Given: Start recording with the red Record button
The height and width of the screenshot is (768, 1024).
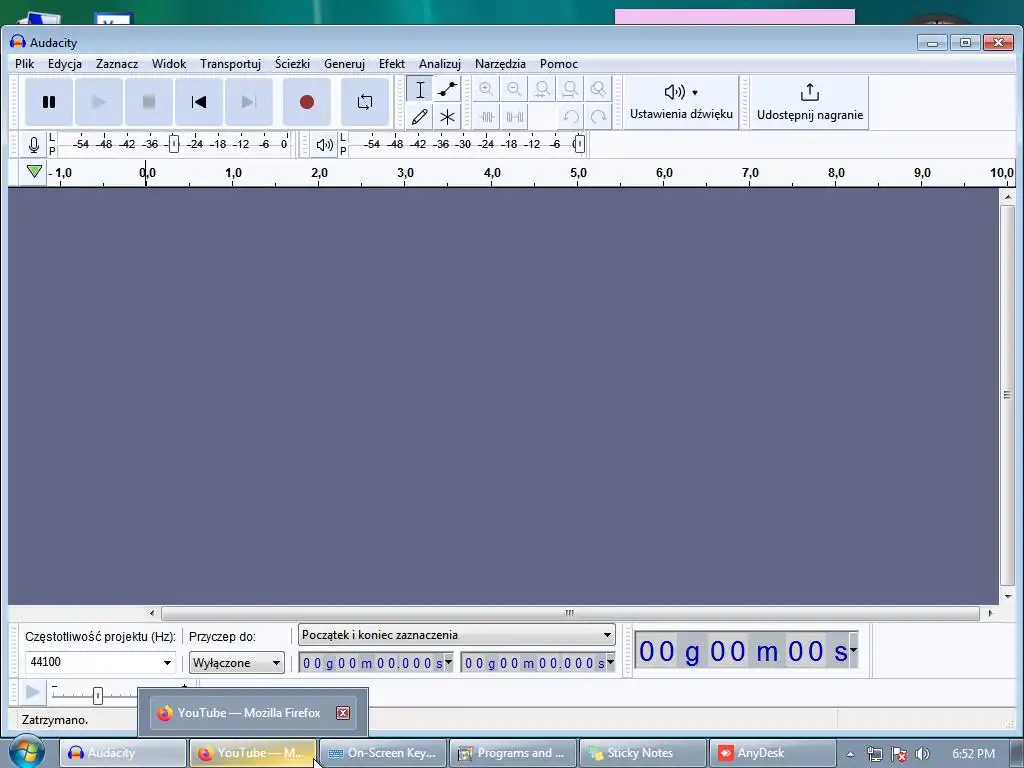Looking at the screenshot, I should coord(307,102).
